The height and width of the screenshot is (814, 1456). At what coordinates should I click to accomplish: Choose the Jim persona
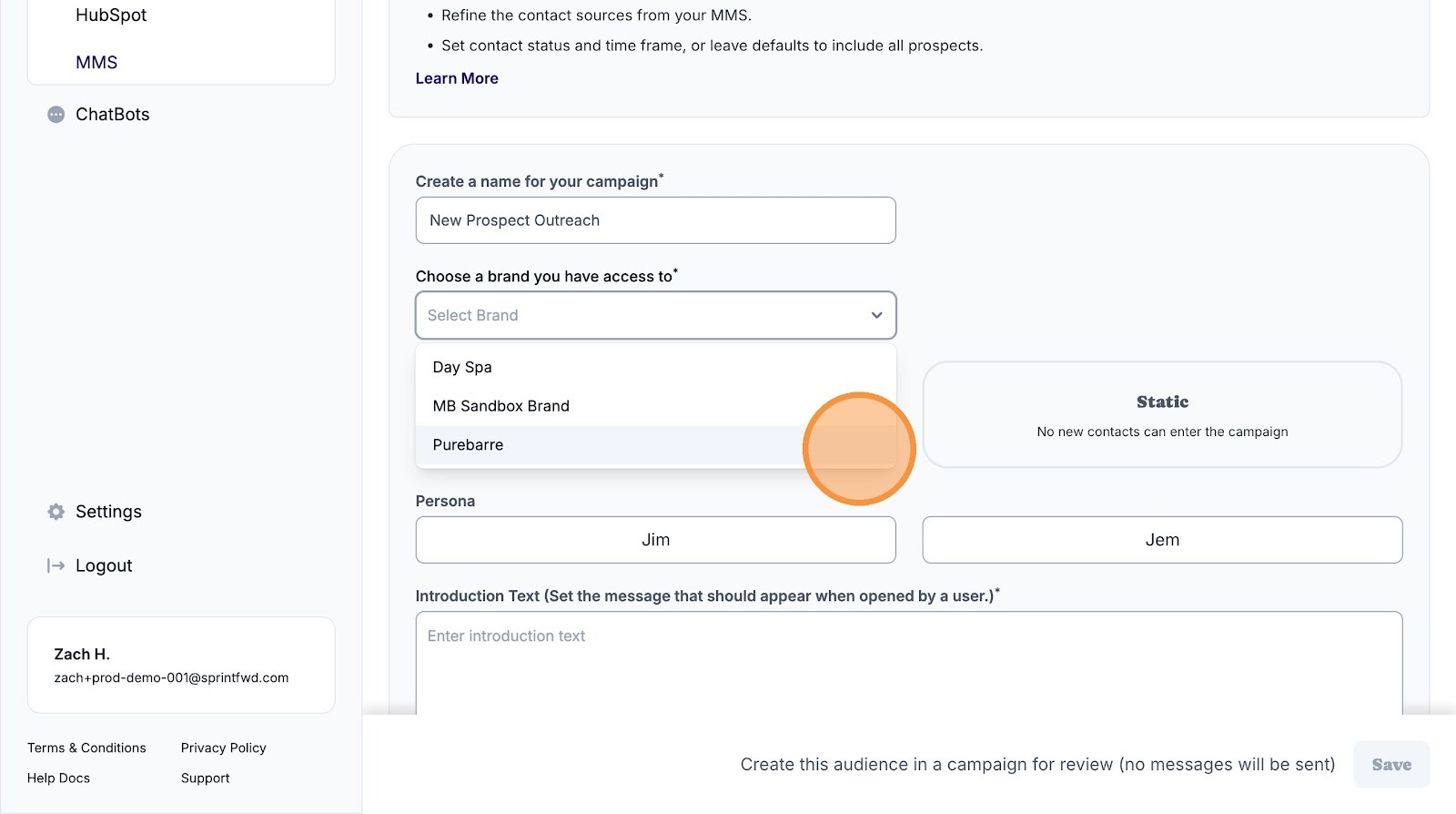pyautogui.click(x=655, y=540)
